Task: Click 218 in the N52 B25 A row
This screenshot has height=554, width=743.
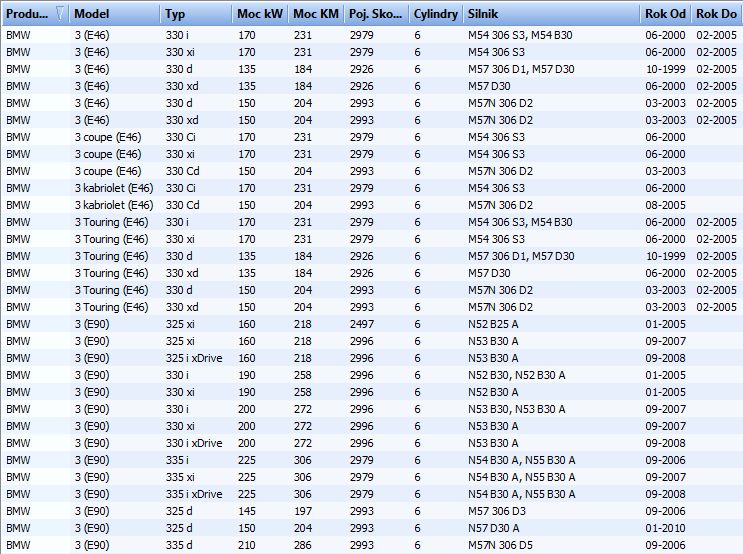Action: coord(302,324)
